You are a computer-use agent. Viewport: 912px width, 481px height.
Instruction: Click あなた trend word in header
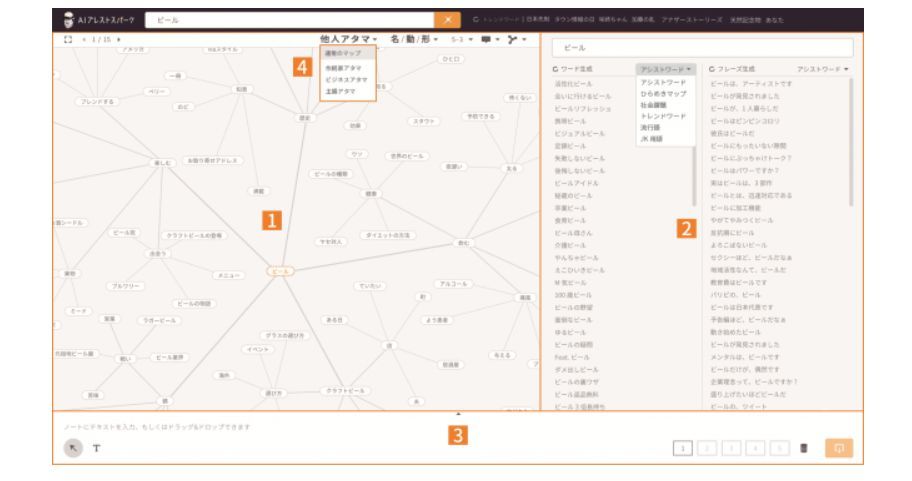coord(774,20)
